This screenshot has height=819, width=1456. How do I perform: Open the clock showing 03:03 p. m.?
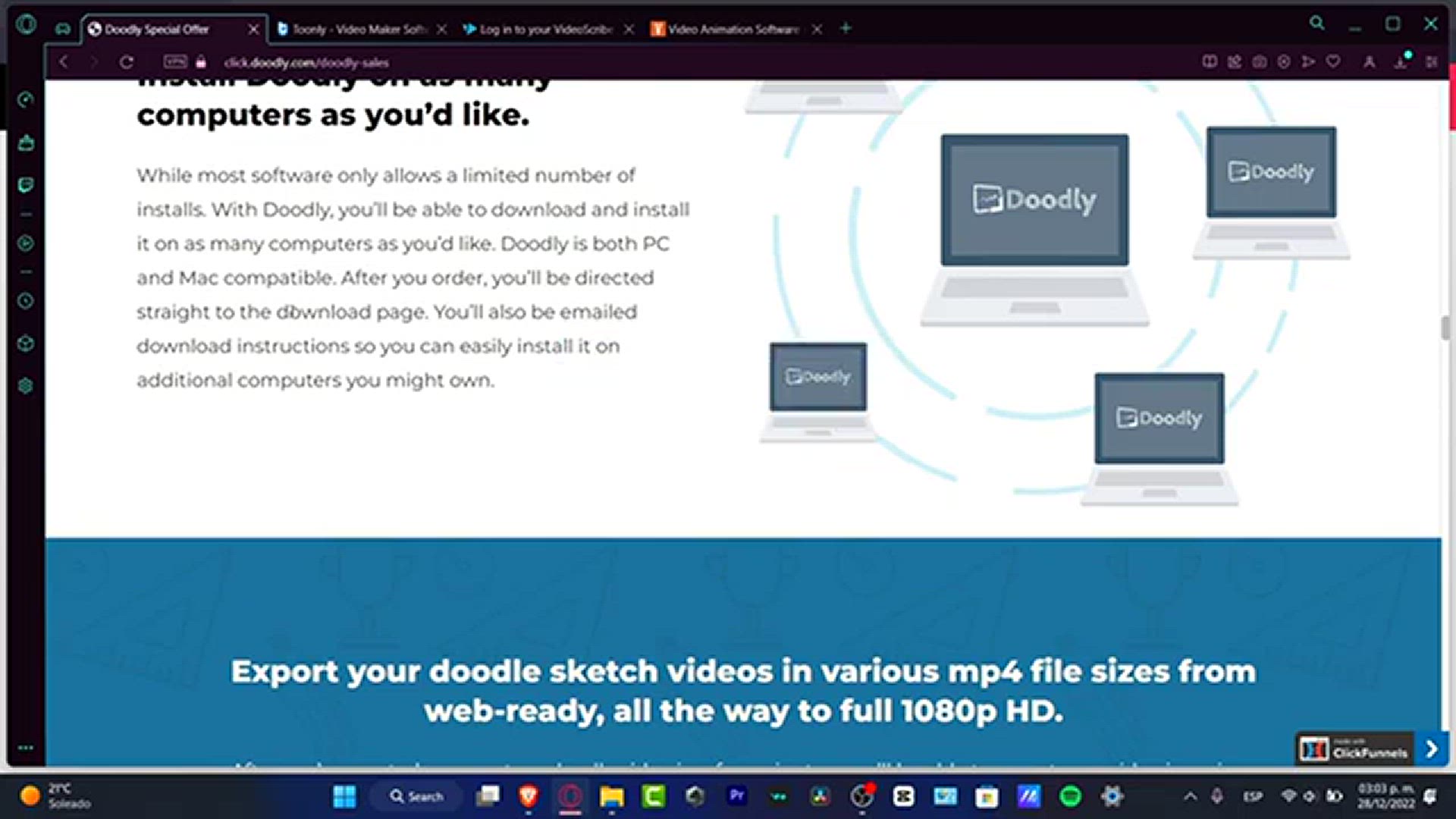click(x=1386, y=796)
